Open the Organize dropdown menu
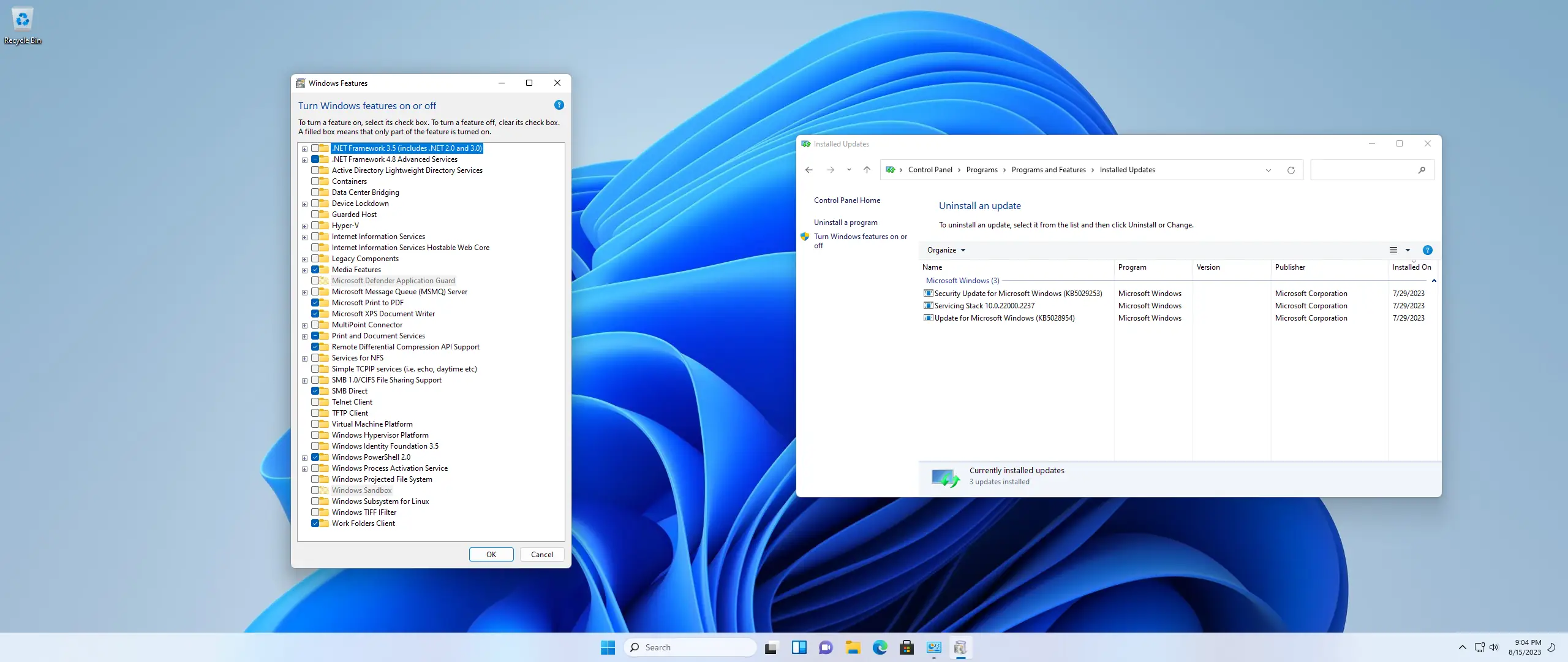The height and width of the screenshot is (662, 1568). (946, 250)
